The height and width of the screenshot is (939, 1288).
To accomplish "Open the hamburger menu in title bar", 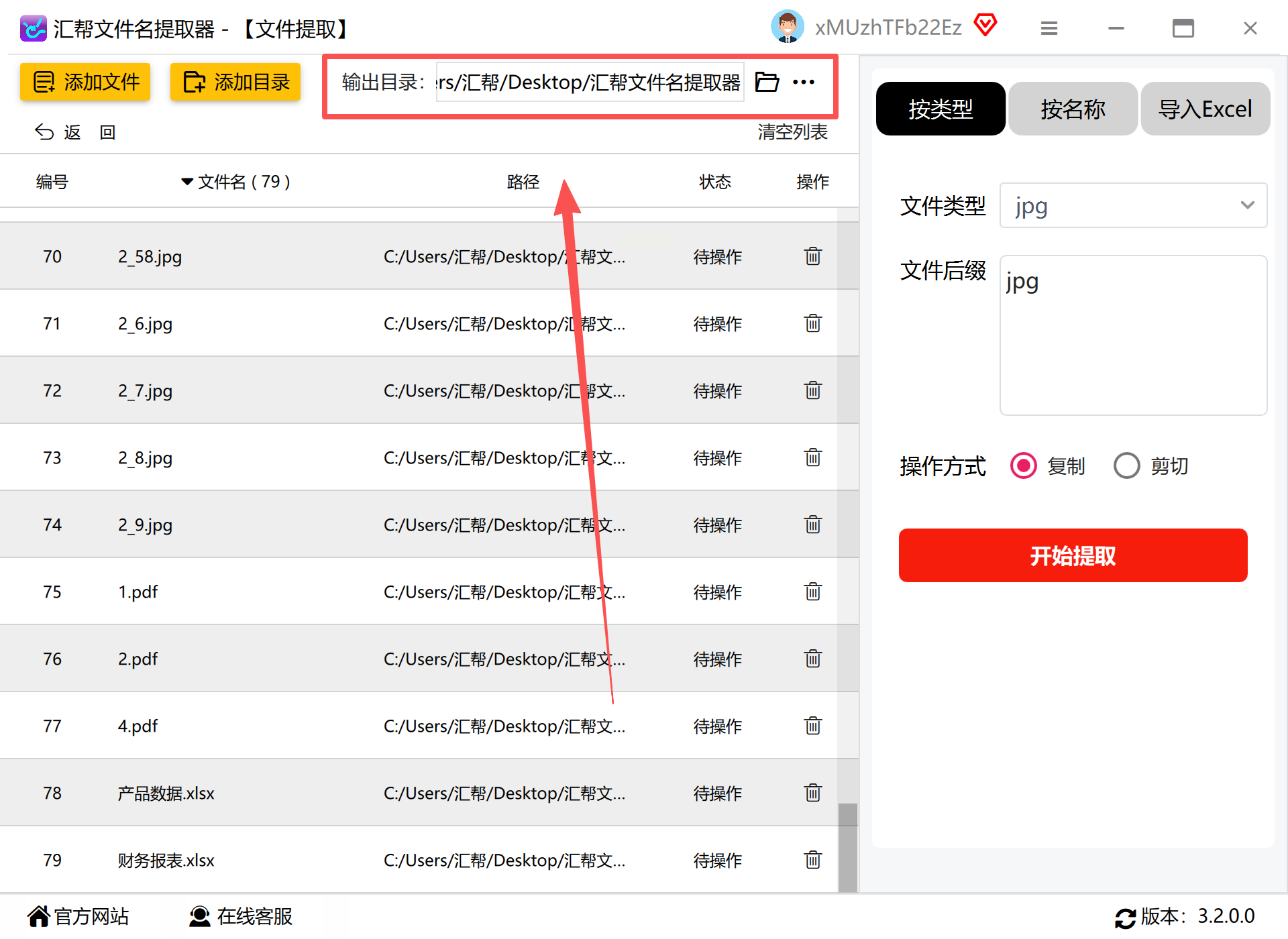I will (1049, 28).
